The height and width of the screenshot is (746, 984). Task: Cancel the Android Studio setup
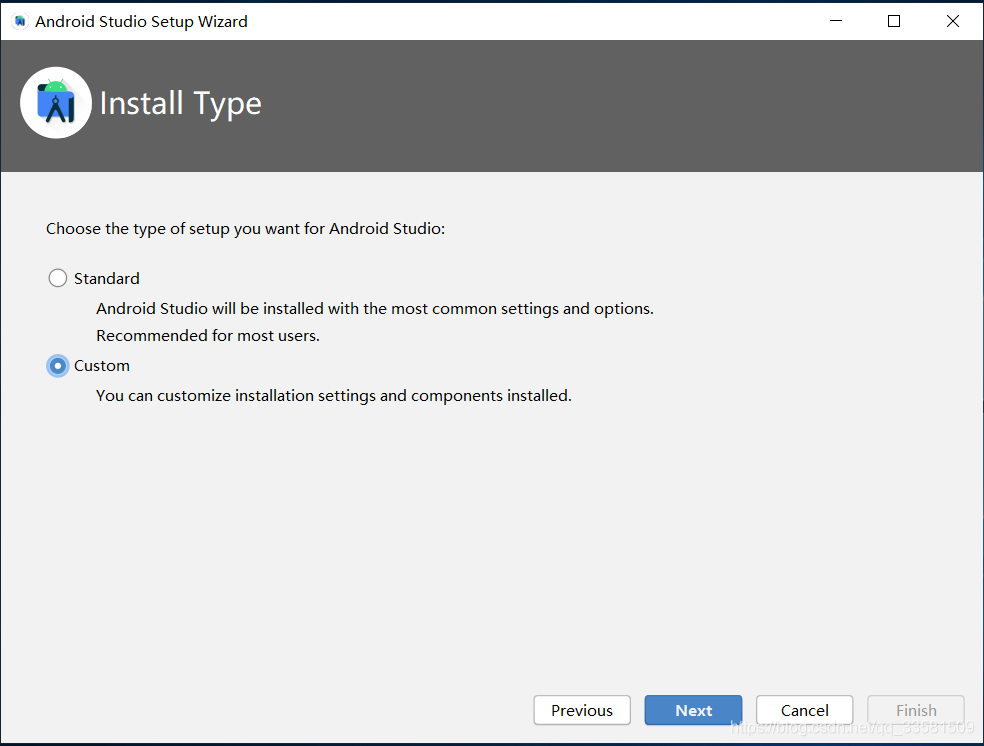click(x=804, y=710)
